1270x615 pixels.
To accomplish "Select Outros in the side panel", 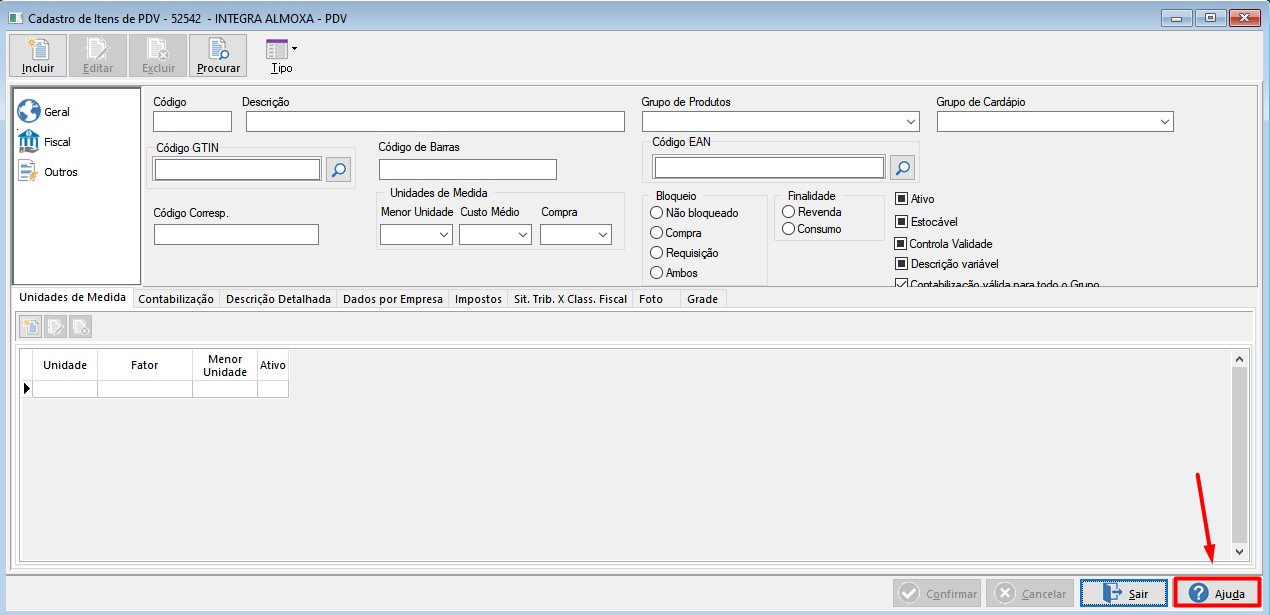I will [47, 172].
